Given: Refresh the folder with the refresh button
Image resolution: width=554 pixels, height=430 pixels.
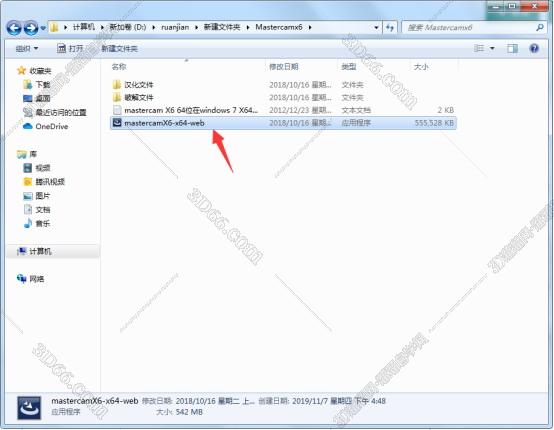Looking at the screenshot, I should click(x=390, y=27).
